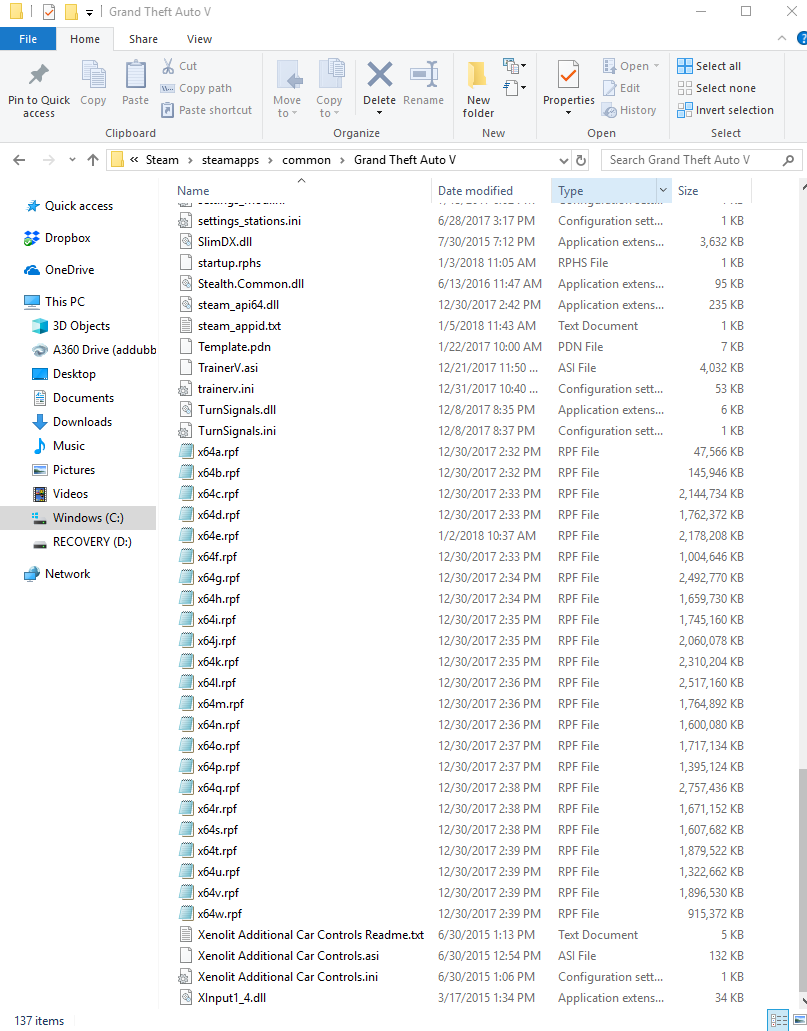
Task: Open Dropbox in navigation pane
Action: tap(57, 238)
